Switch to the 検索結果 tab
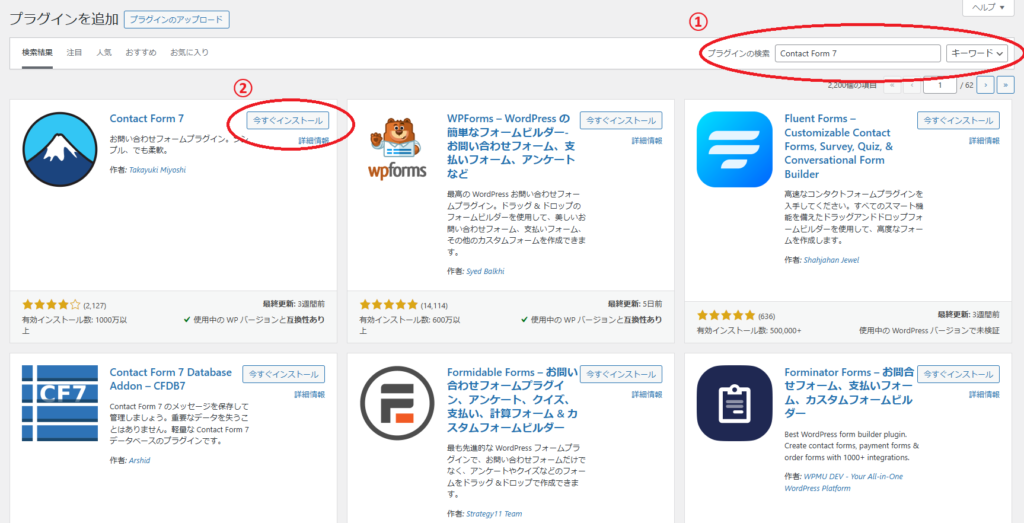Screen dimensions: 1024x523 pyautogui.click(x=37, y=52)
